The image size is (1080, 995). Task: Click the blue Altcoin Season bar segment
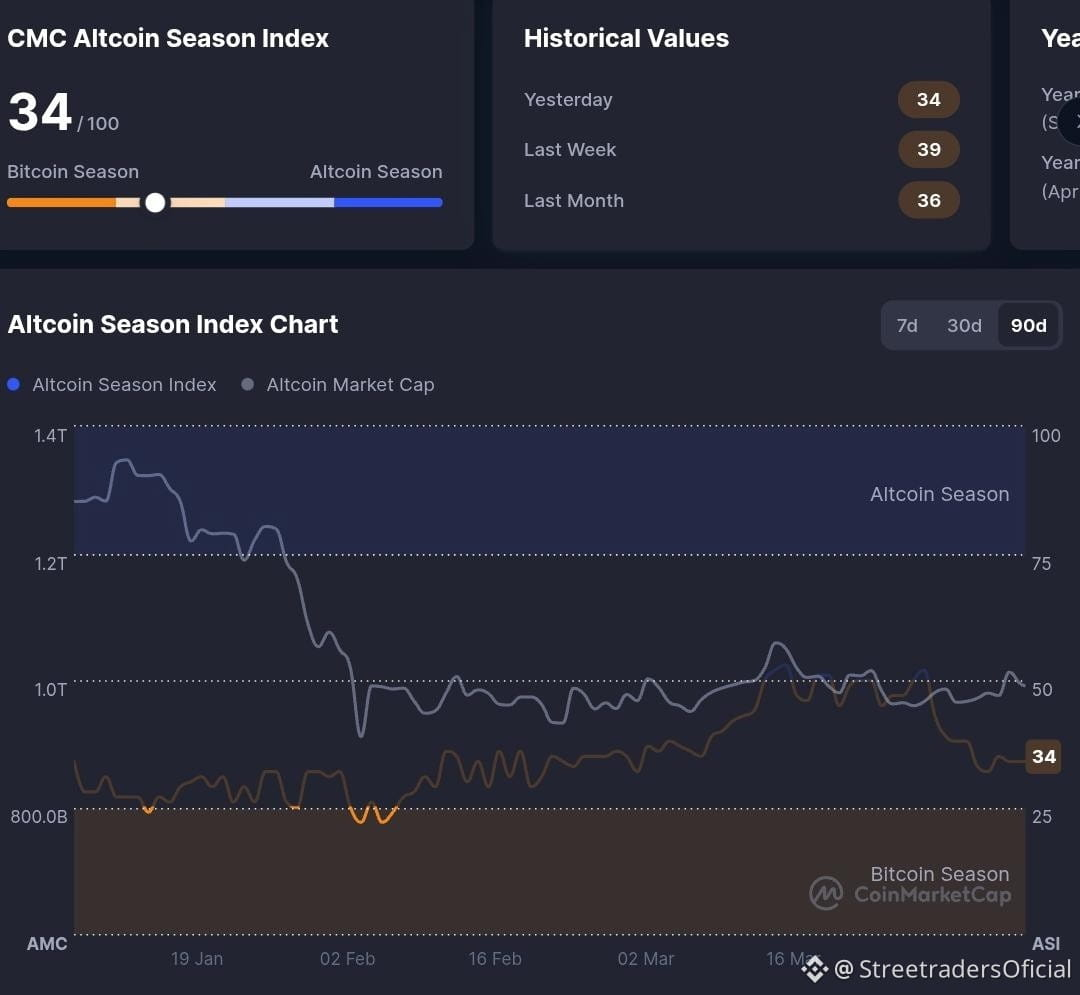388,202
